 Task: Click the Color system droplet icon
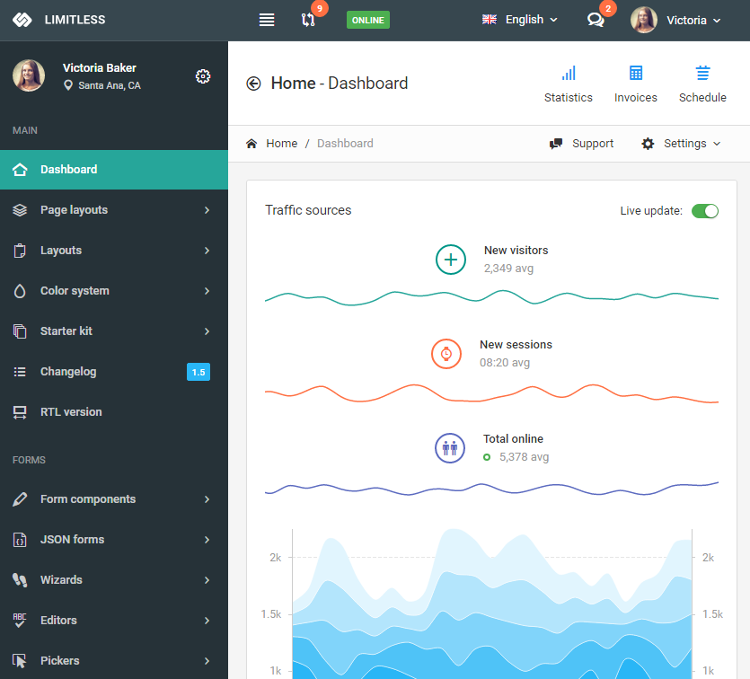pyautogui.click(x=20, y=291)
